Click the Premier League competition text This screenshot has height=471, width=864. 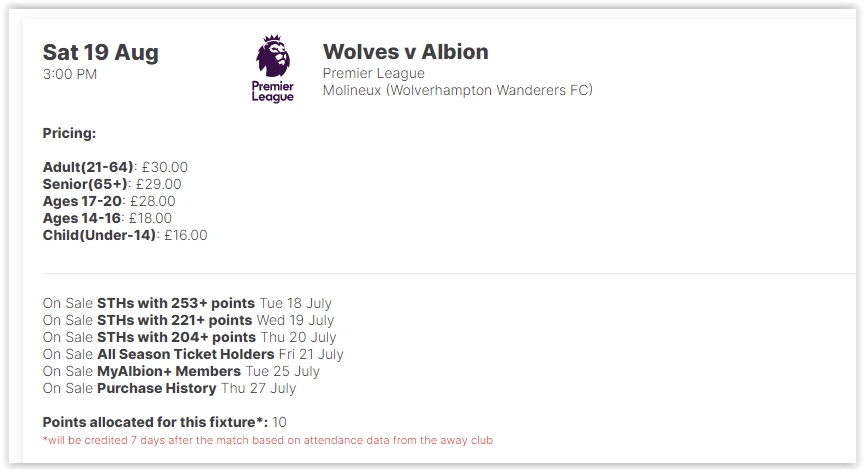374,73
